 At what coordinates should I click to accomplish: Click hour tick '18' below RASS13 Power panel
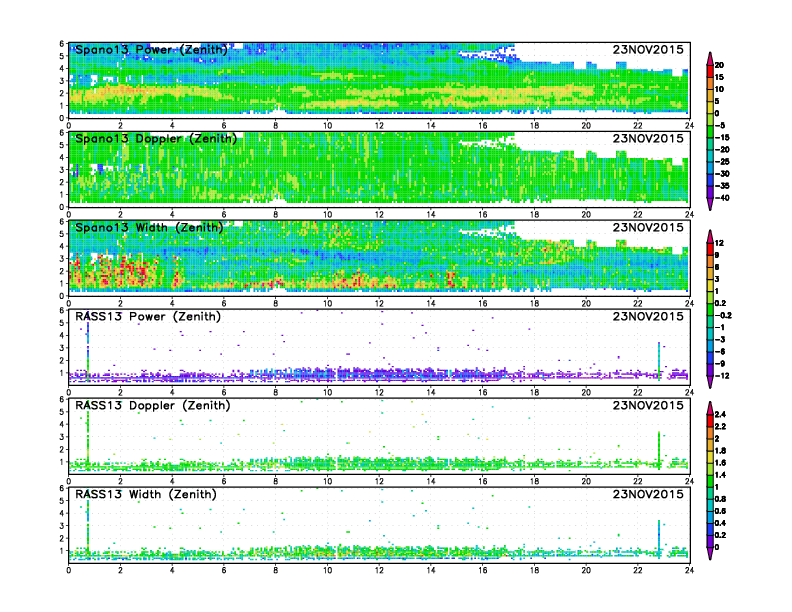(534, 392)
